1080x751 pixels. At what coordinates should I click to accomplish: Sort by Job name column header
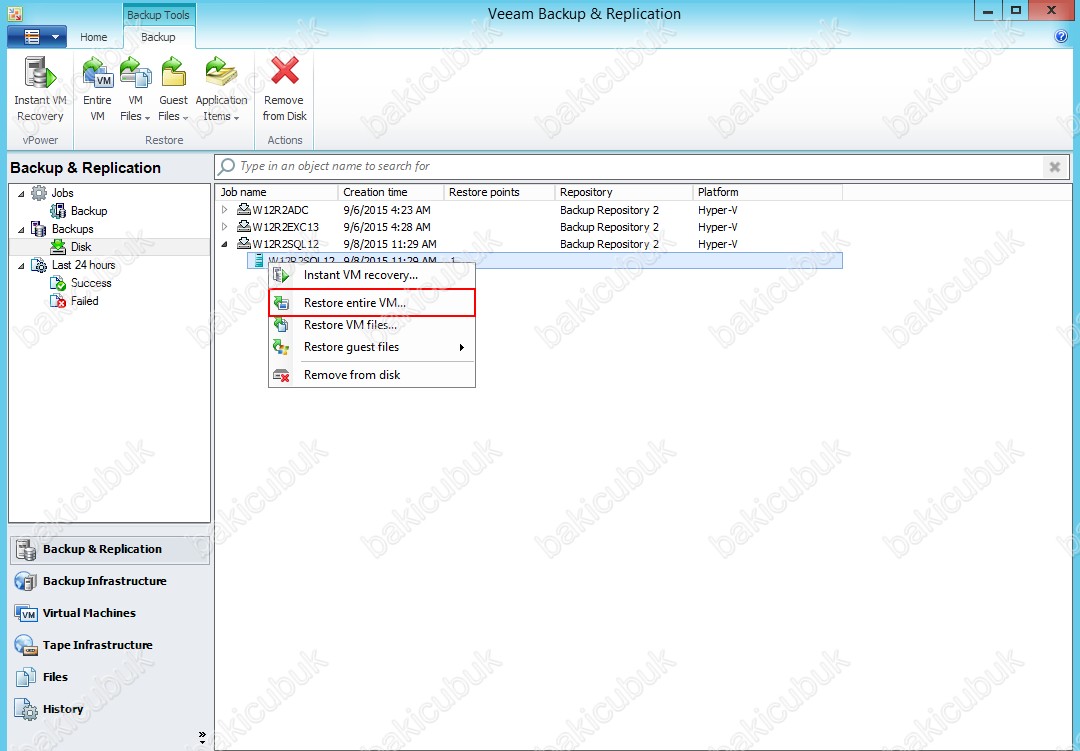click(276, 192)
